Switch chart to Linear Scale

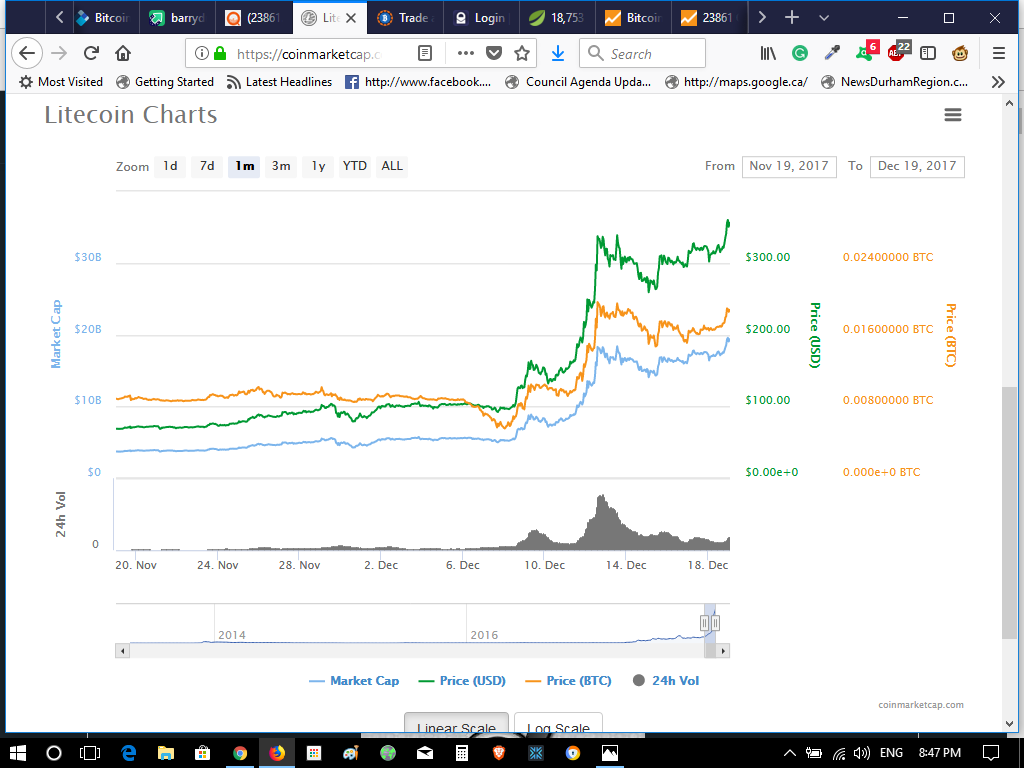click(x=456, y=723)
